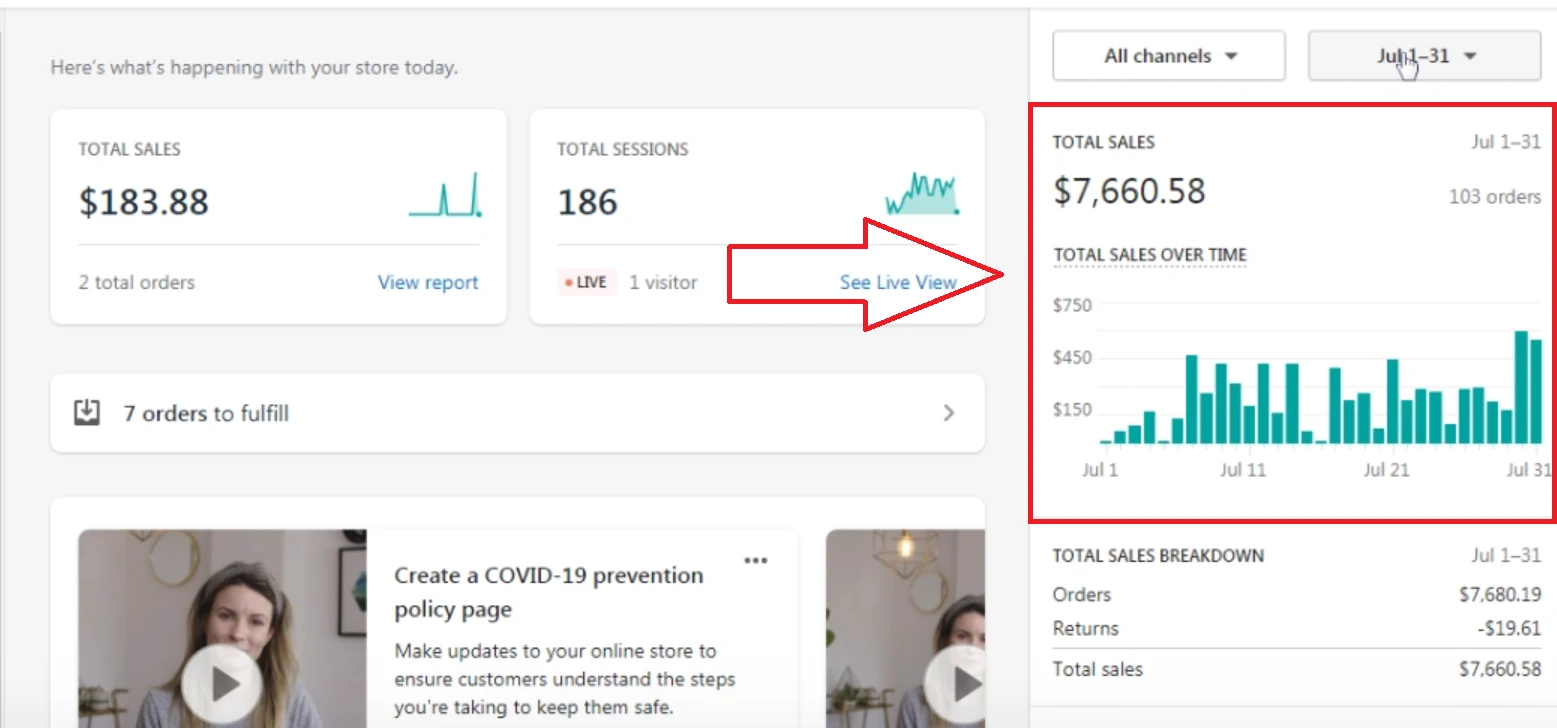Open the See Live View link
The width and height of the screenshot is (1557, 728).
point(898,283)
